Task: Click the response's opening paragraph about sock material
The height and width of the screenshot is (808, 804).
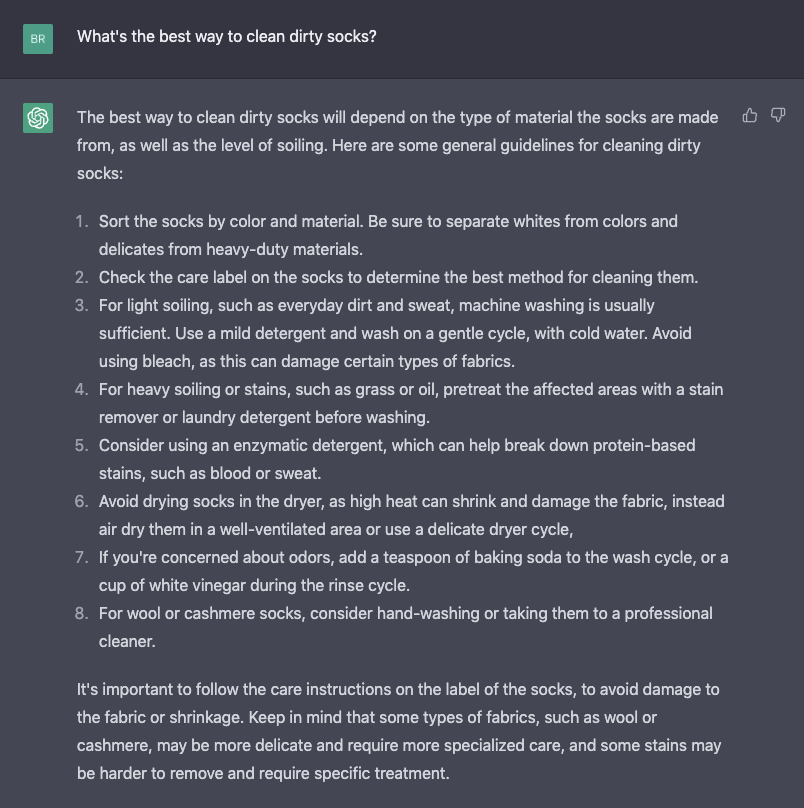Action: coord(397,145)
